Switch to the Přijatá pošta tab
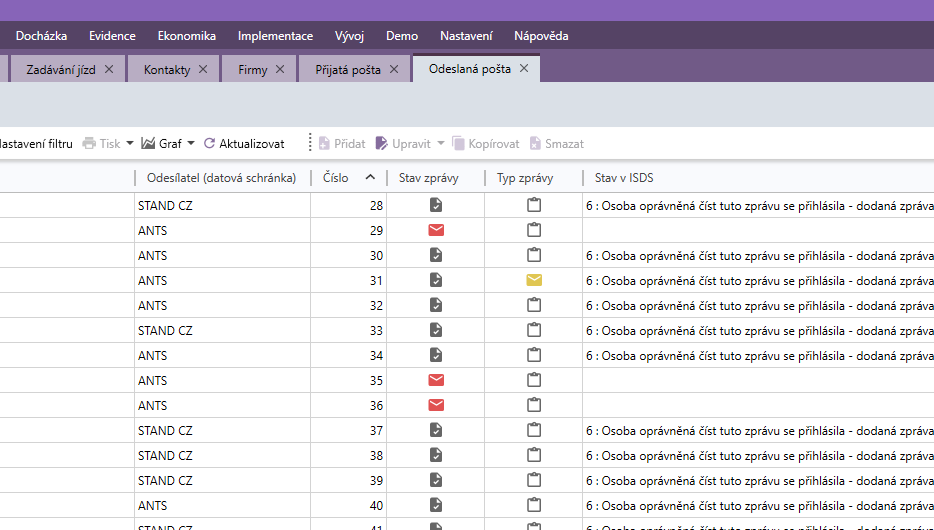This screenshot has width=934, height=530. [347, 70]
